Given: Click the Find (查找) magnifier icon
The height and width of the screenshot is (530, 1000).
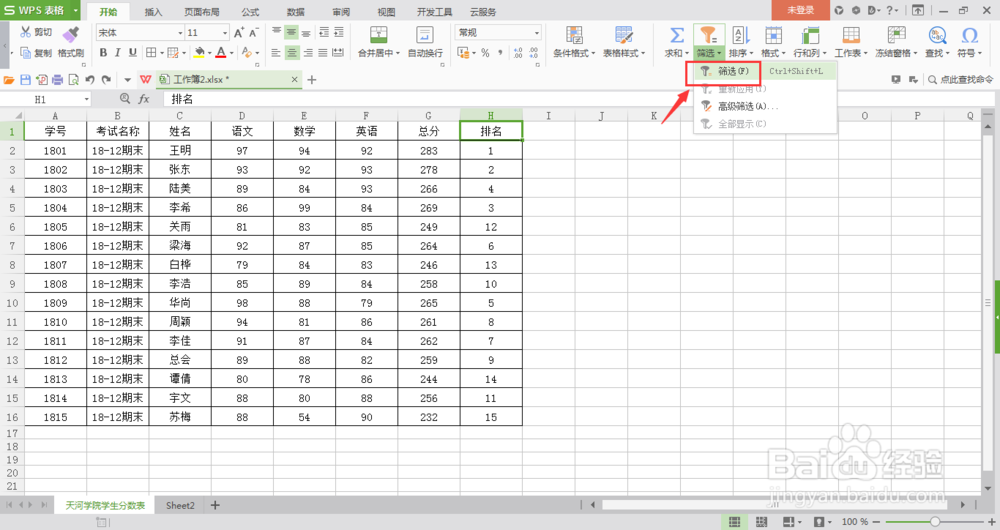Looking at the screenshot, I should tap(937, 35).
